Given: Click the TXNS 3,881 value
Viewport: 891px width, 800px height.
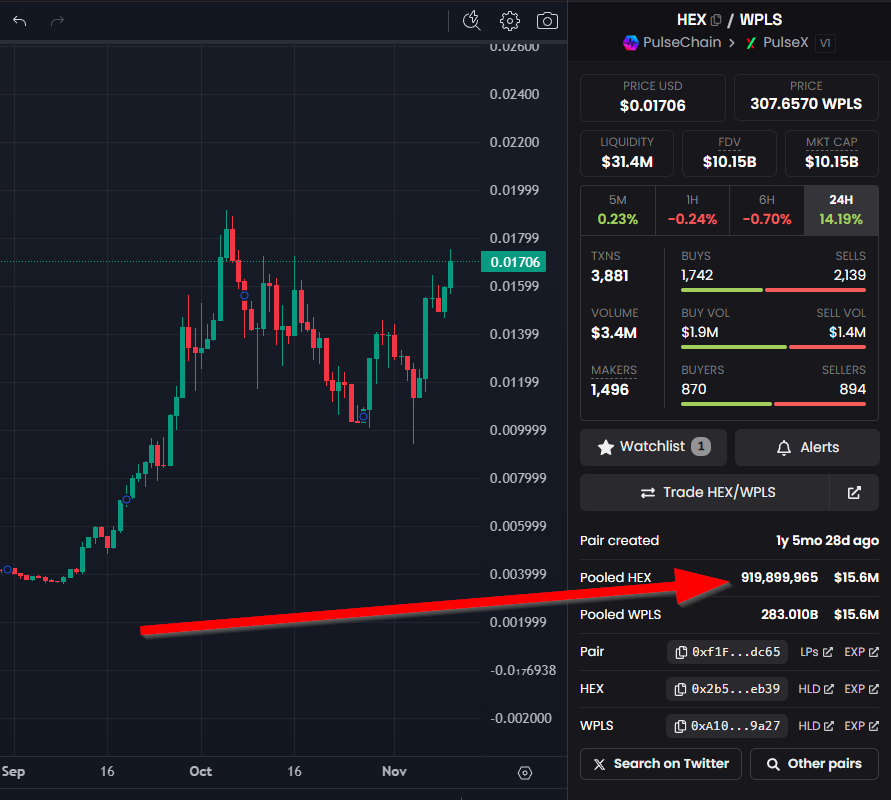Looking at the screenshot, I should pyautogui.click(x=610, y=276).
